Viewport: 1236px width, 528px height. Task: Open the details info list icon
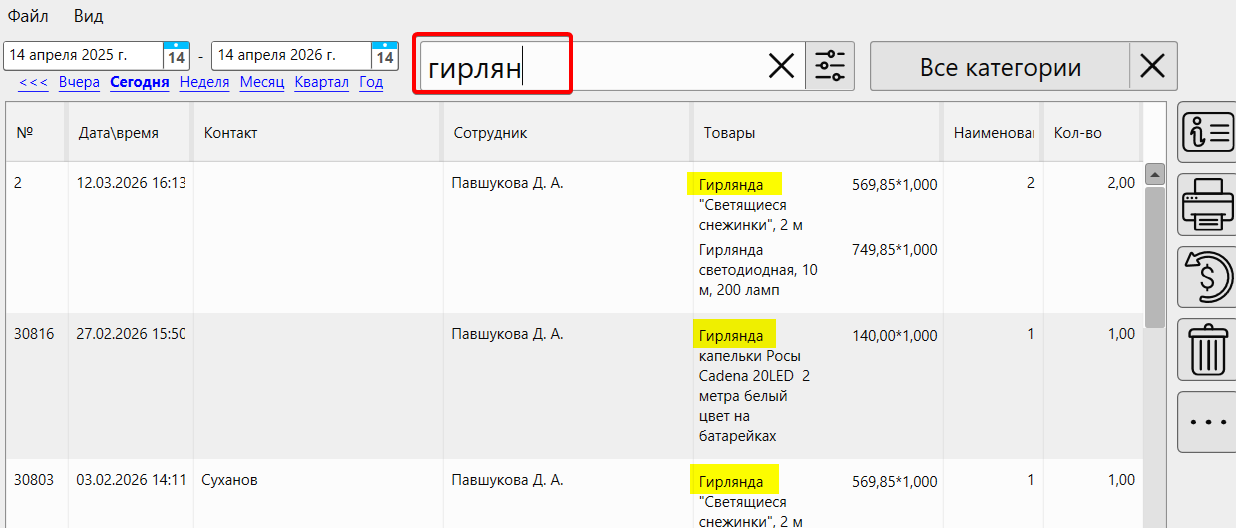coord(1208,132)
